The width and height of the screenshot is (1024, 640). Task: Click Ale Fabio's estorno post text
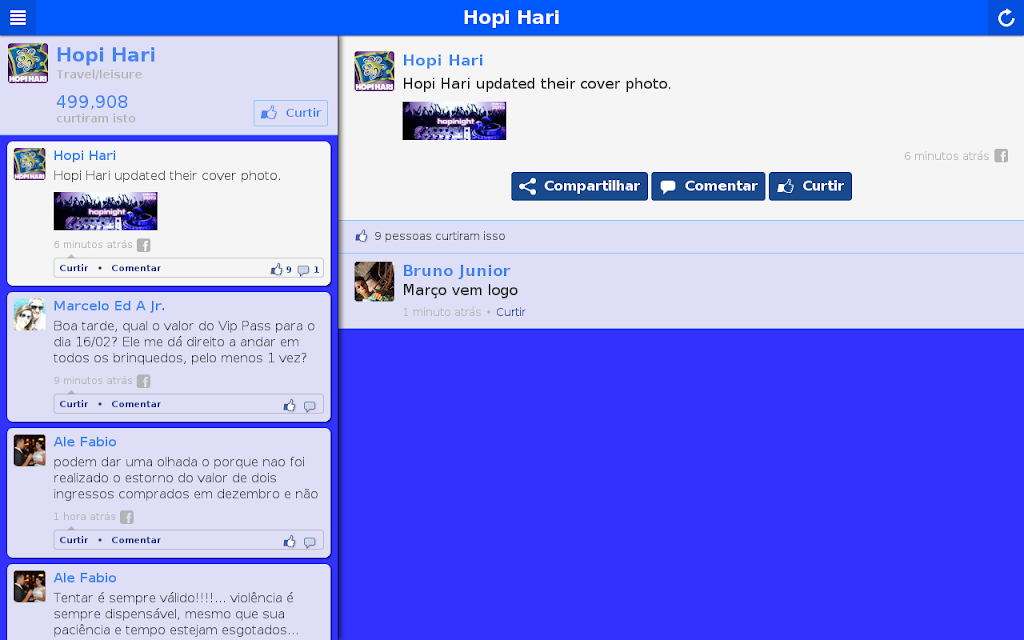click(x=185, y=477)
